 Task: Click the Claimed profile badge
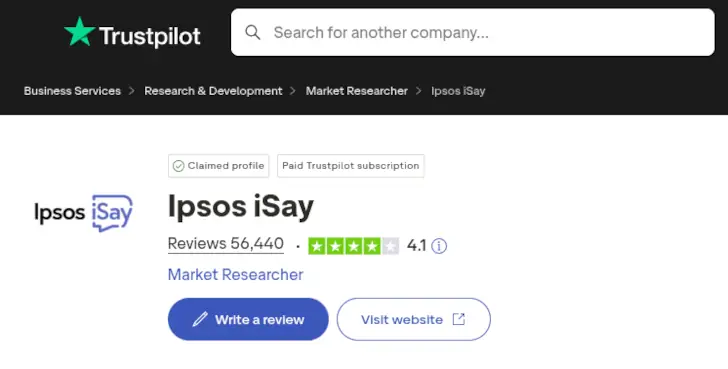tap(218, 166)
